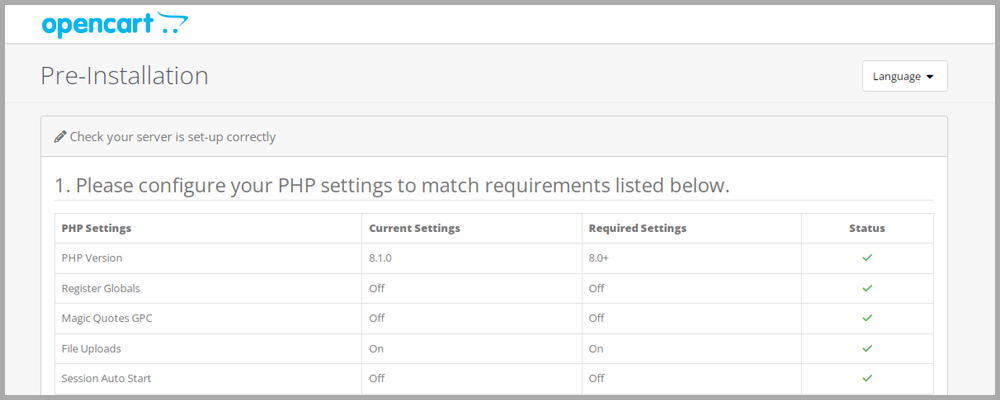Select the Status column header

(x=867, y=228)
